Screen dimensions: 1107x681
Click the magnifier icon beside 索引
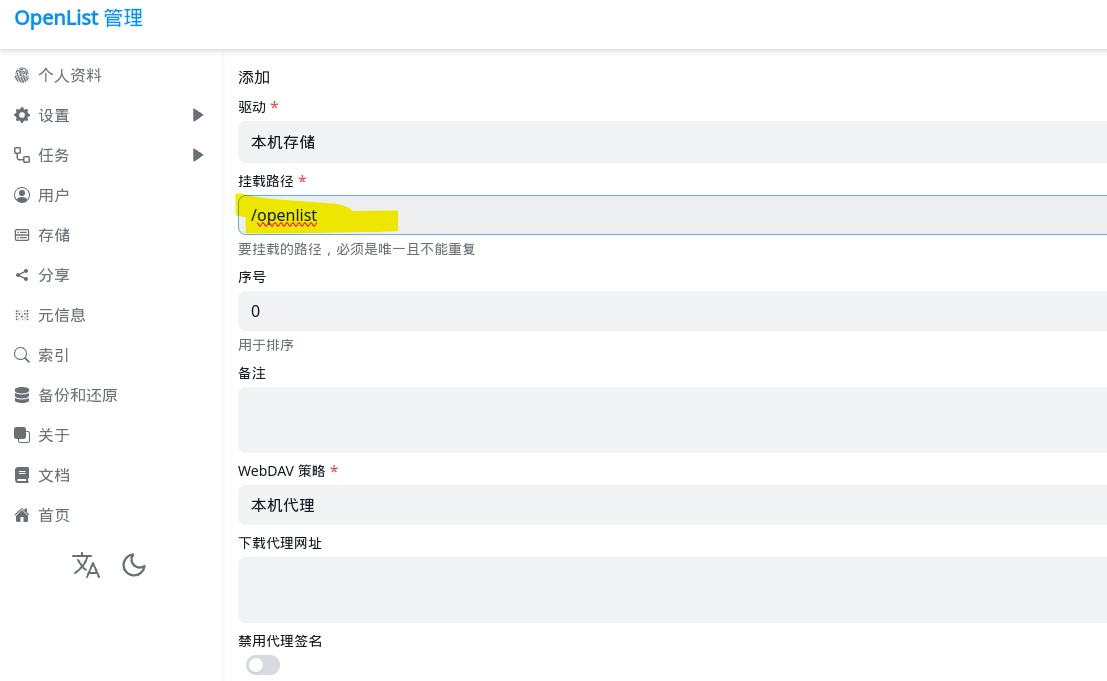point(22,355)
